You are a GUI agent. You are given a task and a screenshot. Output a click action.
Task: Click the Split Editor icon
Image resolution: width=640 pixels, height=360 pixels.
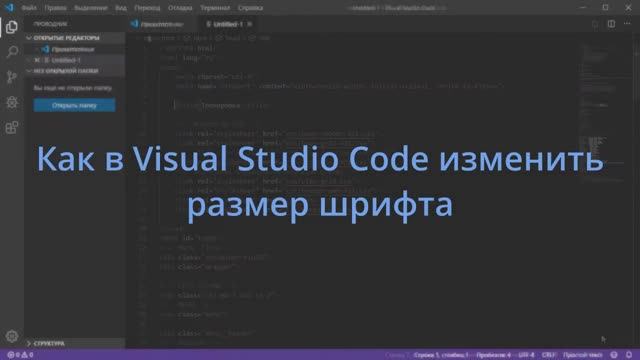tap(611, 24)
